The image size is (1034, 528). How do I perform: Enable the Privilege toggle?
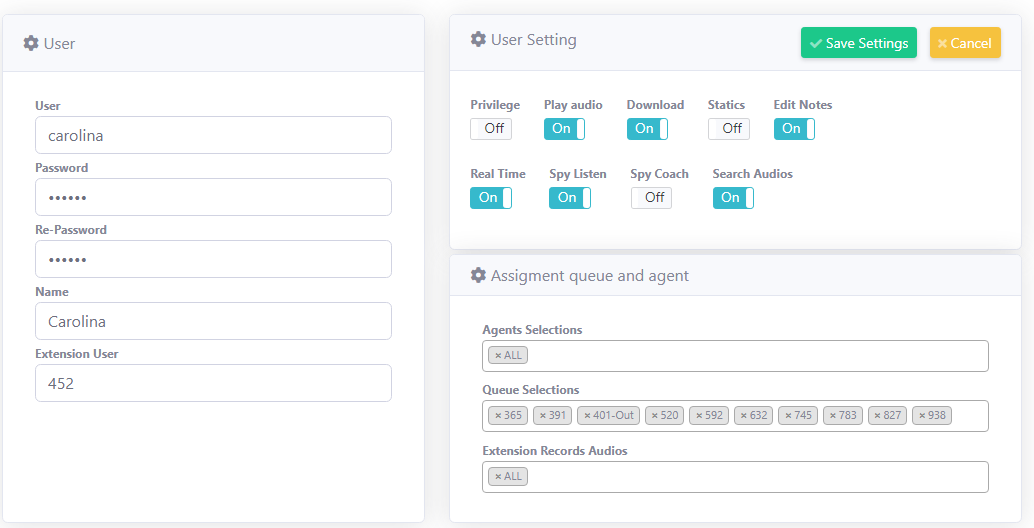[491, 128]
